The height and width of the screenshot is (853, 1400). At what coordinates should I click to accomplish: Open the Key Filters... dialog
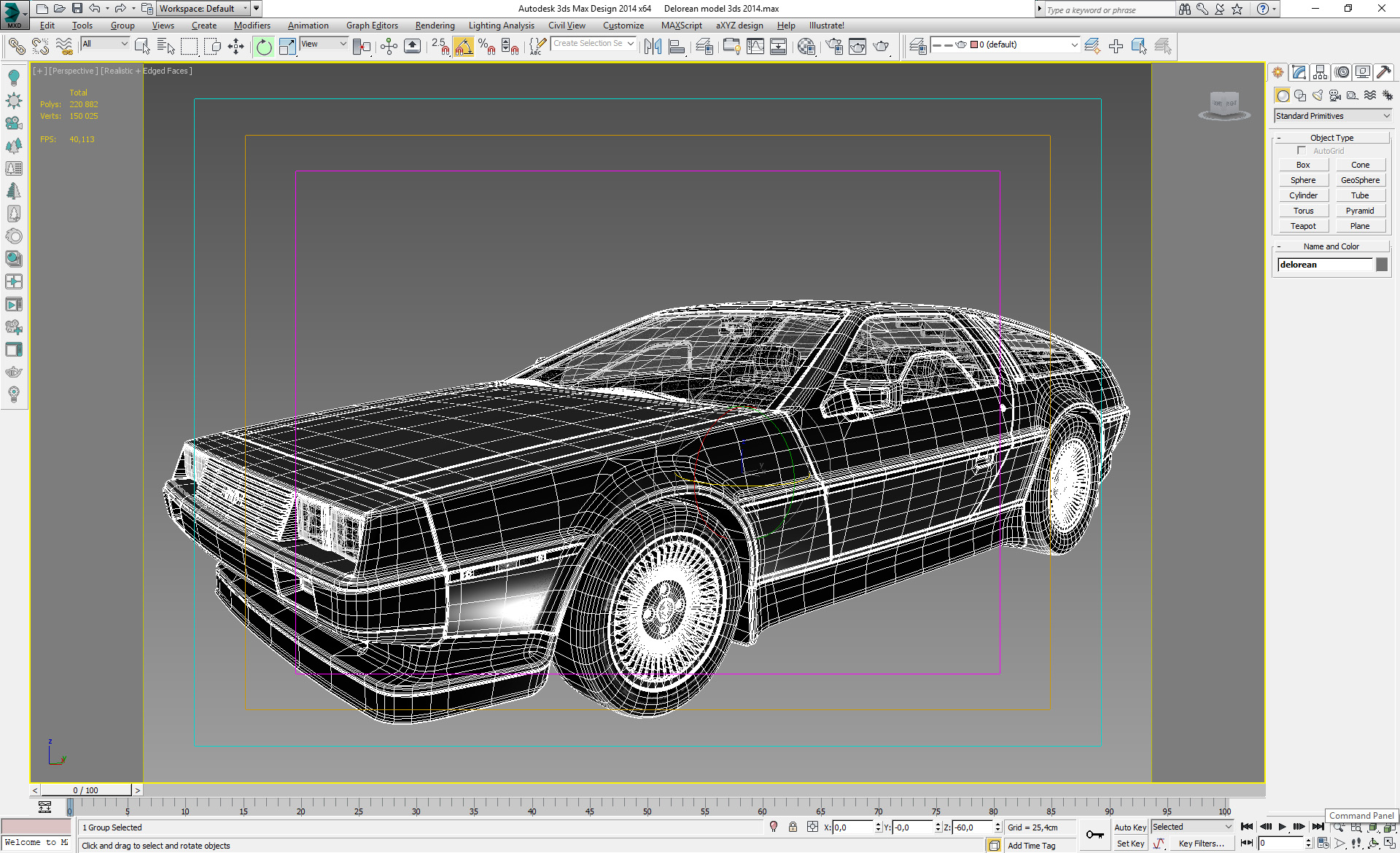(1201, 844)
